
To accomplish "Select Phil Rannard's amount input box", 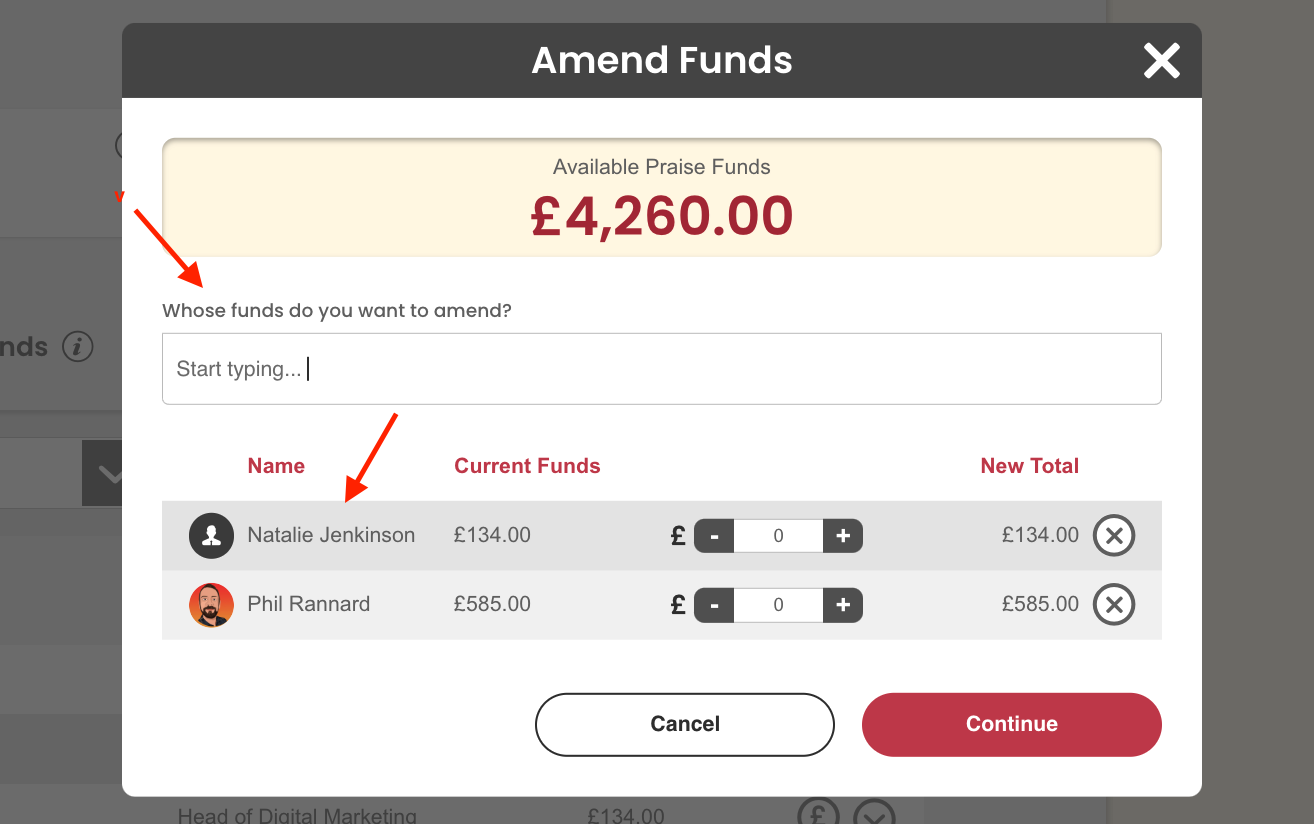I will 778,605.
